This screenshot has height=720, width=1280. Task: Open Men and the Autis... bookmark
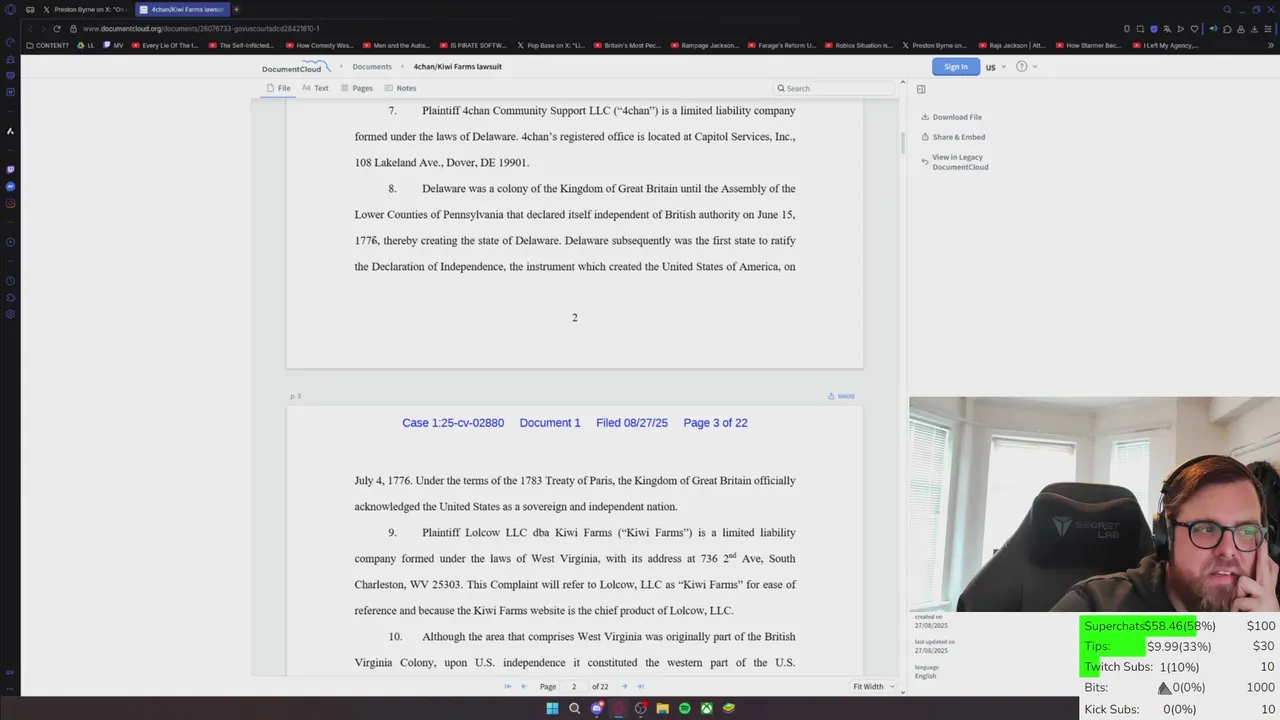pos(396,45)
